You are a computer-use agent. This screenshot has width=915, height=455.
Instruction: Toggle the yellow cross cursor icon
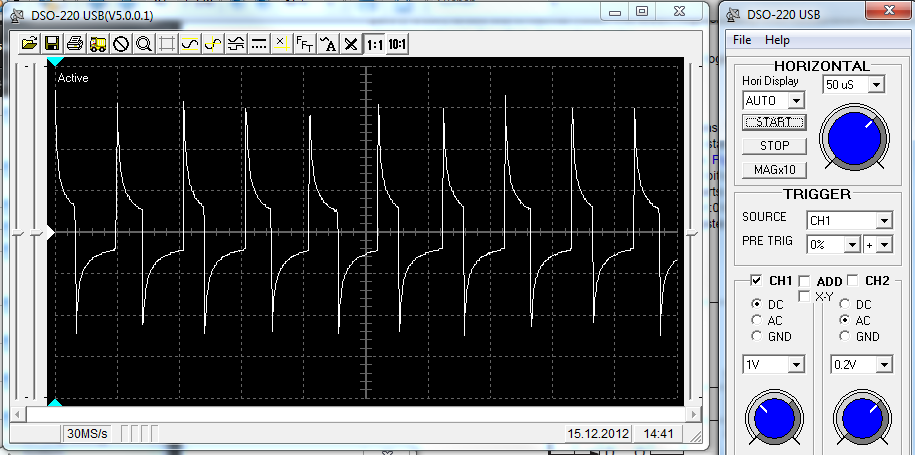281,43
